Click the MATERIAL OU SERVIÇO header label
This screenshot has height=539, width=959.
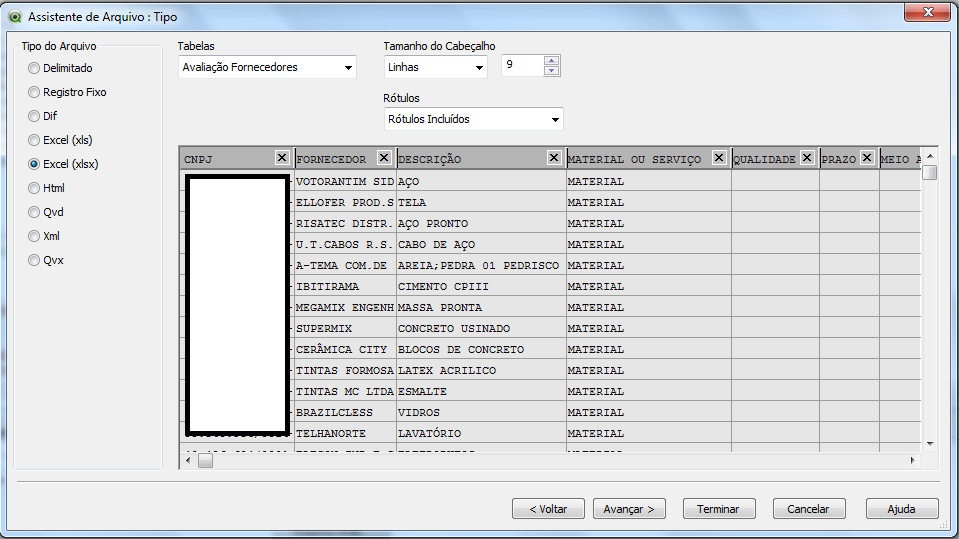pyautogui.click(x=634, y=160)
